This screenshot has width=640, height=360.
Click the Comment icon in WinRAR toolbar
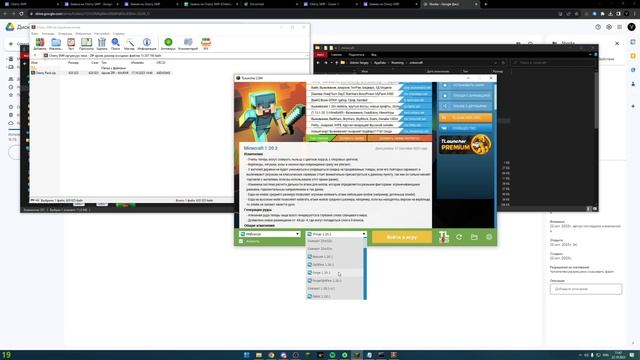[188, 44]
